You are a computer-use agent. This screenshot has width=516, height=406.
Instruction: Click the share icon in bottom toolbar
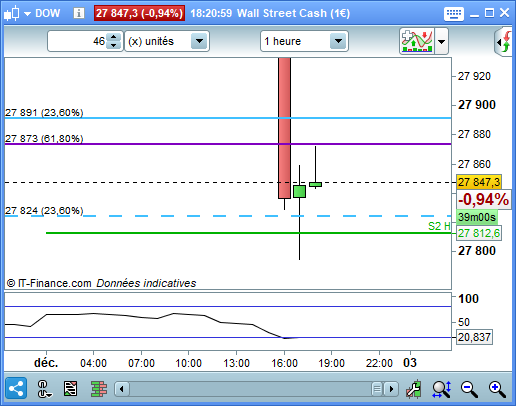(x=16, y=388)
